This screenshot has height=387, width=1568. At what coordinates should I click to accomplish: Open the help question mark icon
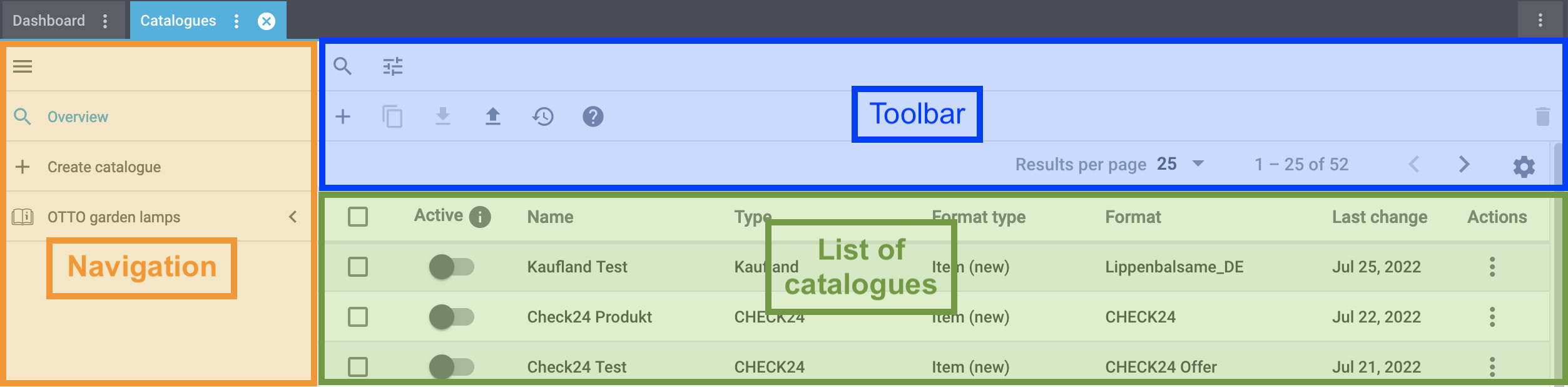tap(593, 116)
